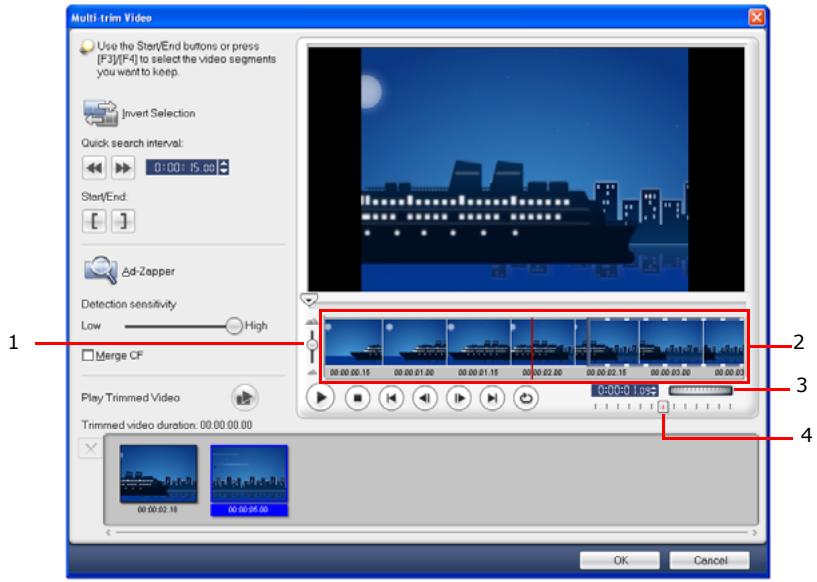Screen dimensions: 817x582
Task: Stop video playback
Action: (357, 398)
